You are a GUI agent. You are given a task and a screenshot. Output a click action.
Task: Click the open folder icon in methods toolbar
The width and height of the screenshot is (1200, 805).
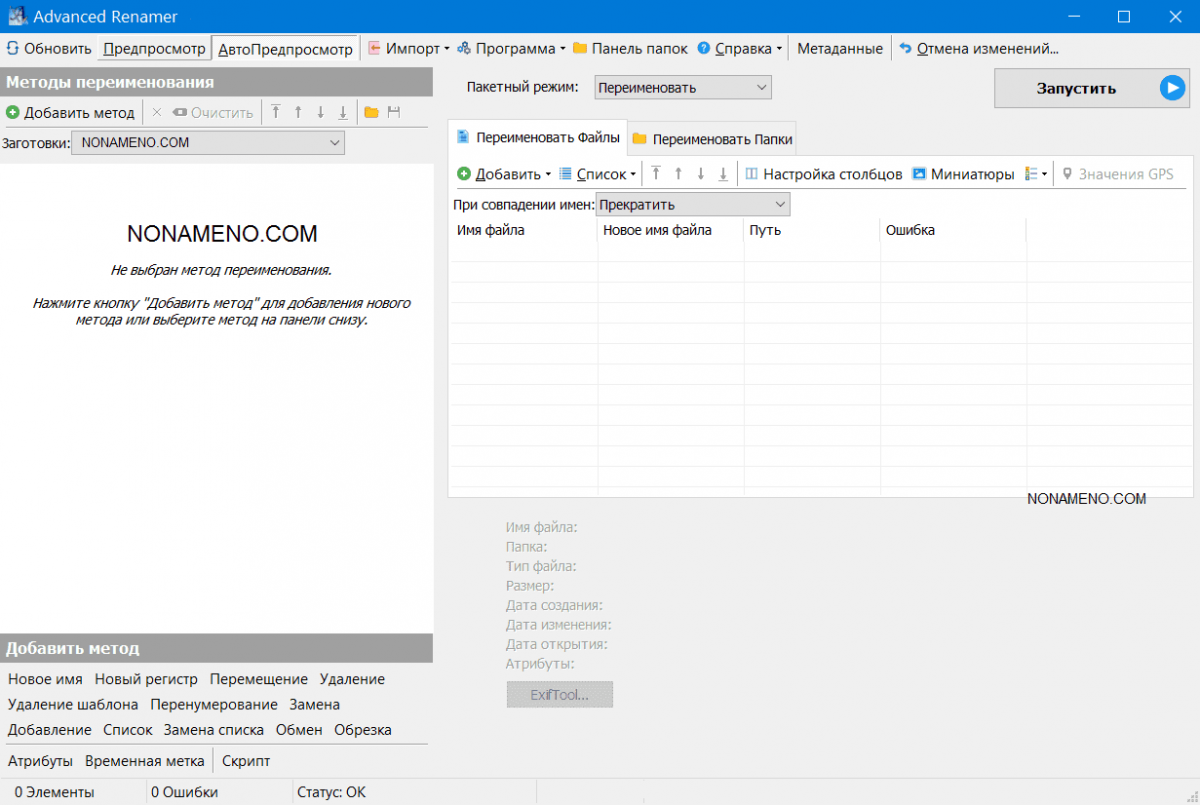pos(371,113)
